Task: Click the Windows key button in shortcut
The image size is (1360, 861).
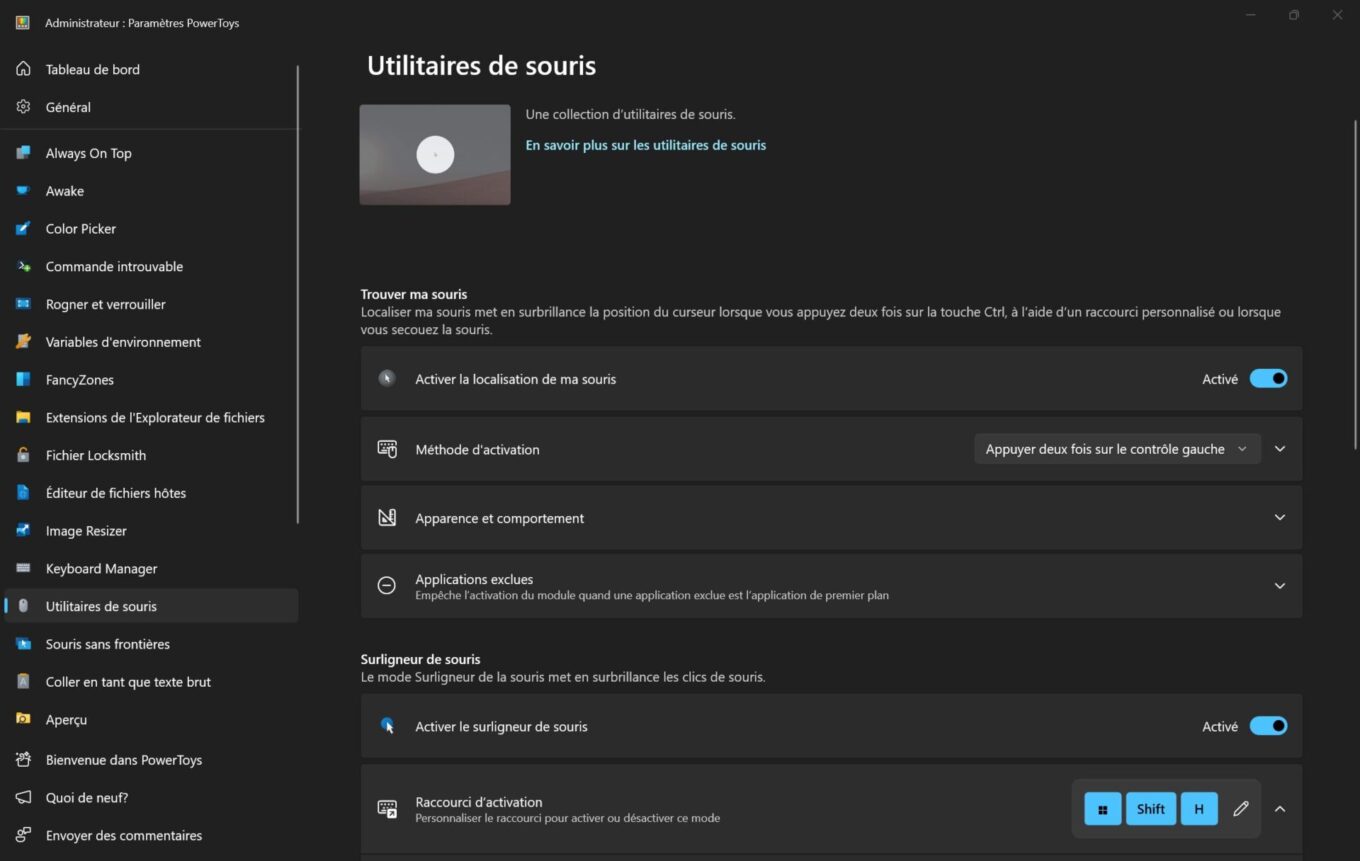Action: (x=1103, y=809)
